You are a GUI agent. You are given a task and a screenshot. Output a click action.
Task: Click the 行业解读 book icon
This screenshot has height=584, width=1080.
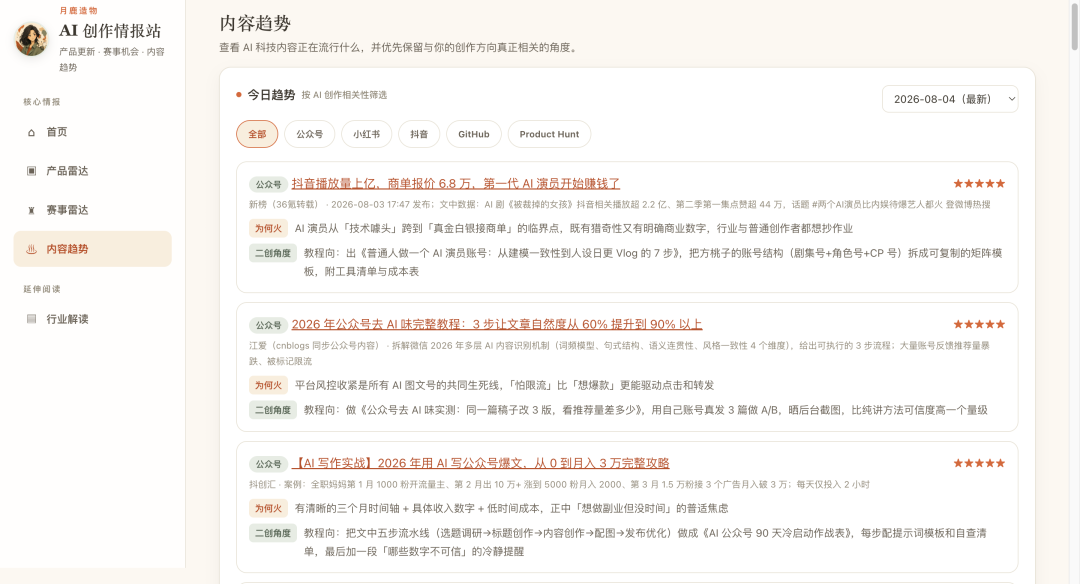coord(31,319)
